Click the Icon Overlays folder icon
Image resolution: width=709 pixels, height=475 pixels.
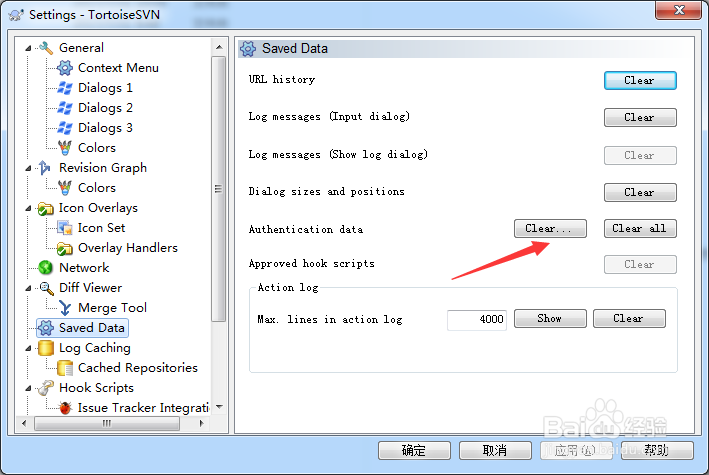click(45, 208)
